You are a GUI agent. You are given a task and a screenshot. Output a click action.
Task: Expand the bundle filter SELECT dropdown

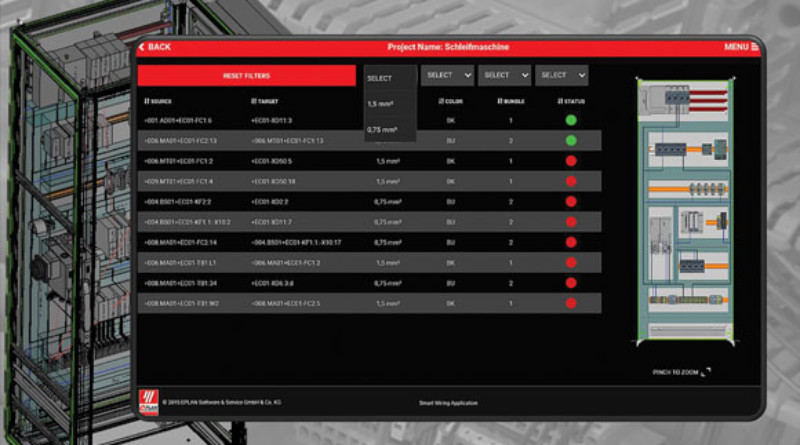[x=504, y=75]
